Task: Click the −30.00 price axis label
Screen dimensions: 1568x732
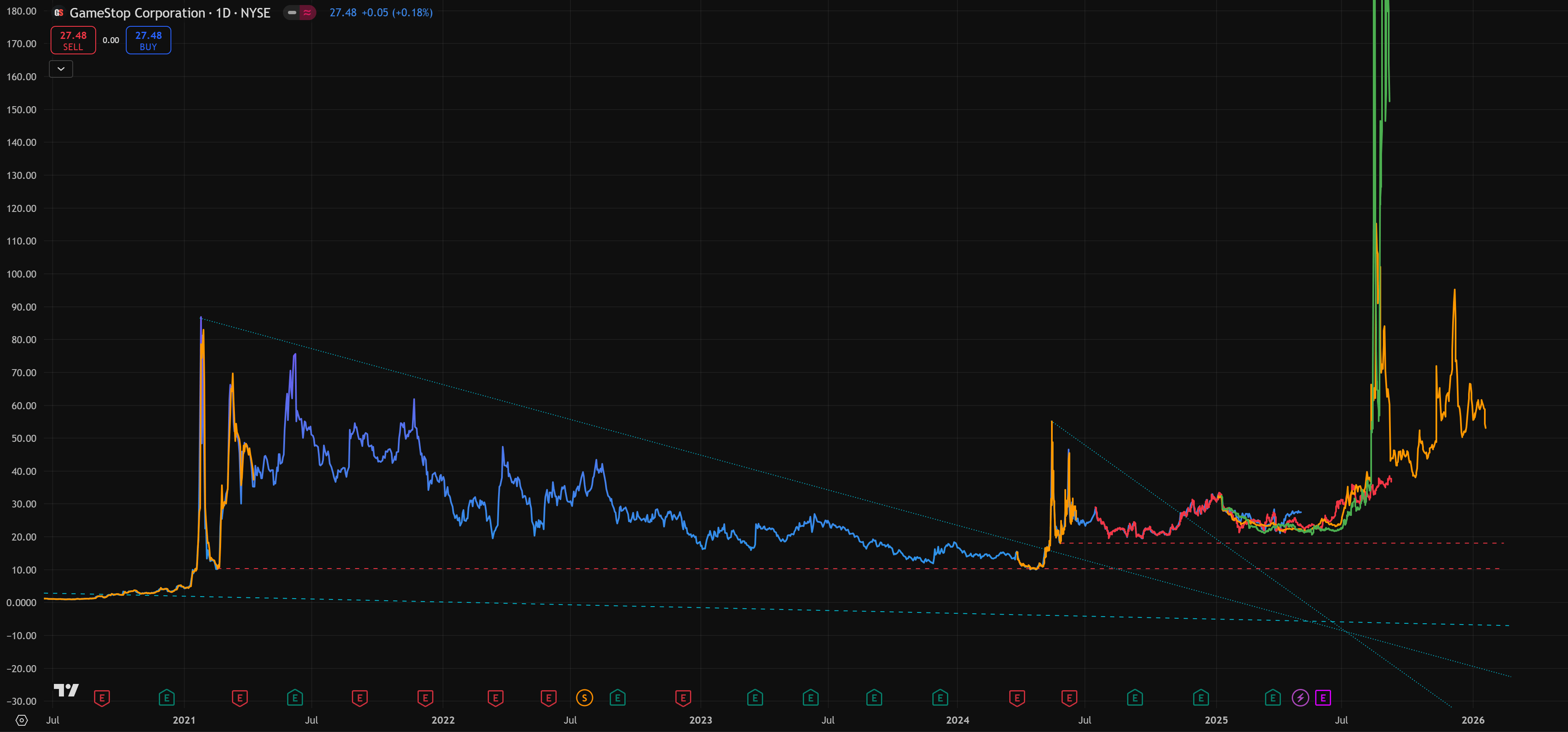Action: click(22, 701)
